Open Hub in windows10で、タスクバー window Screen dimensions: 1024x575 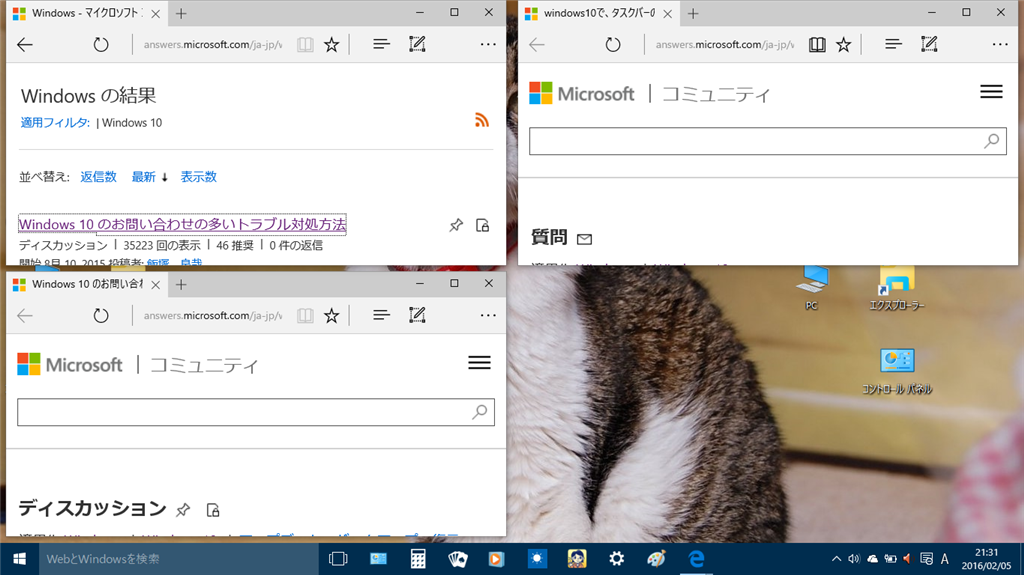(893, 44)
